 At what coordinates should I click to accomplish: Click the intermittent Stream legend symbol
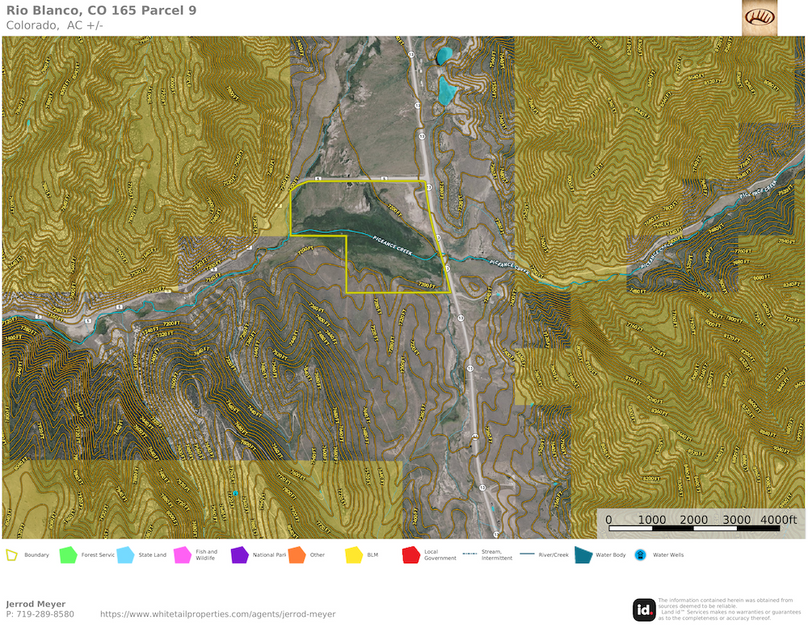(467, 554)
